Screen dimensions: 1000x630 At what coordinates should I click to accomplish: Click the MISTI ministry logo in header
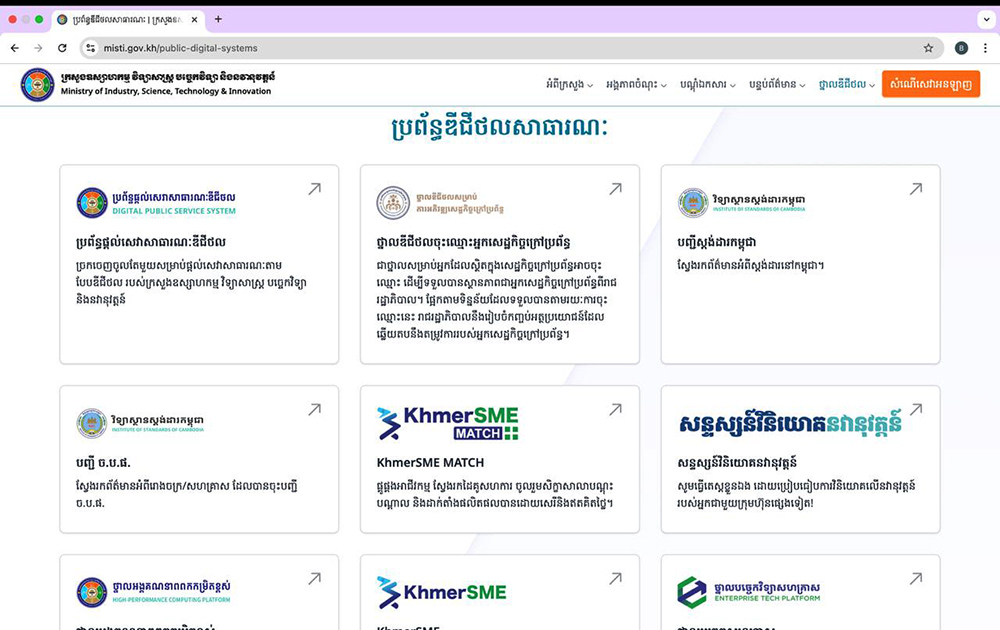37,85
